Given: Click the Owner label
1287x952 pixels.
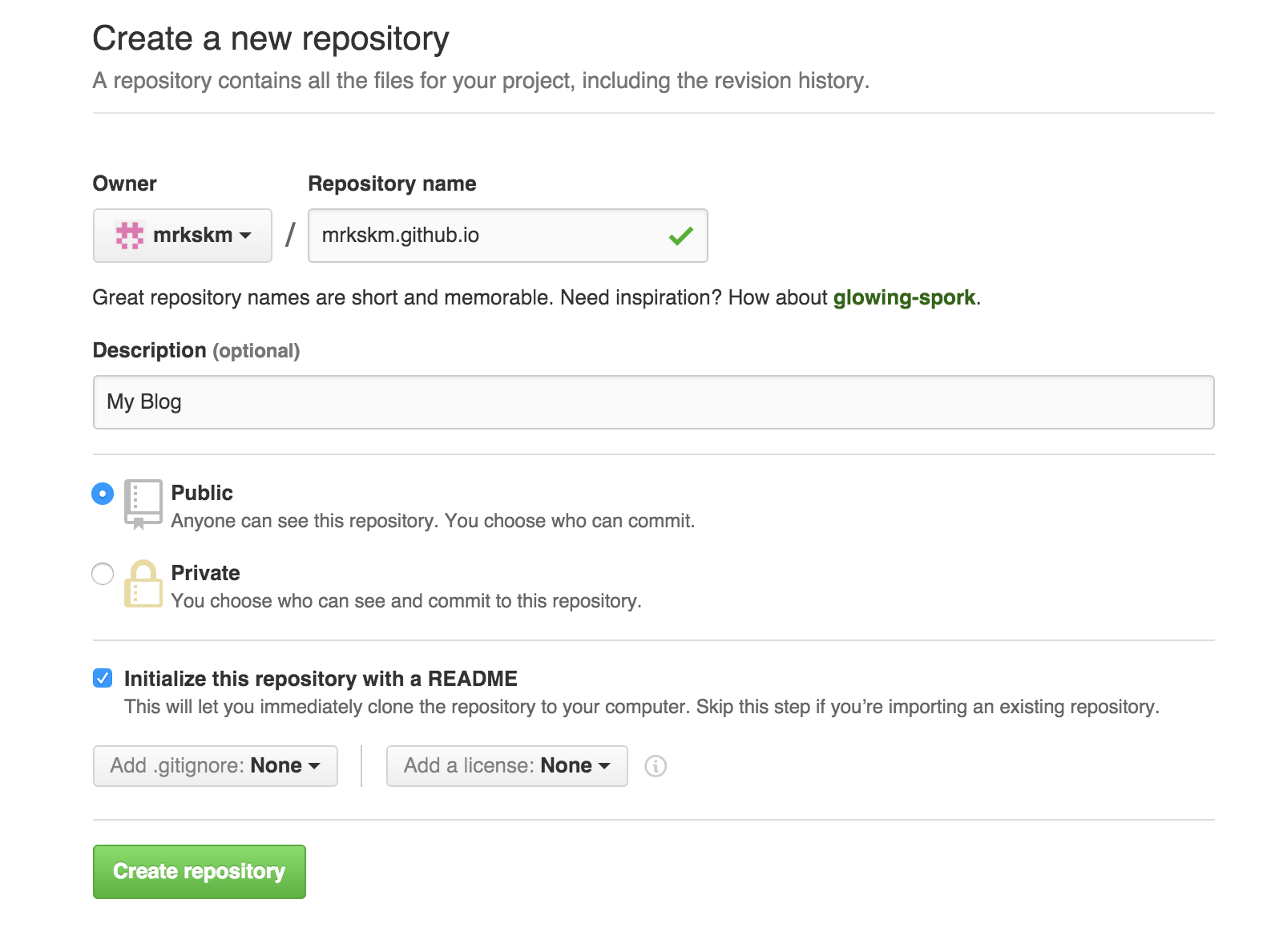Looking at the screenshot, I should (x=124, y=184).
